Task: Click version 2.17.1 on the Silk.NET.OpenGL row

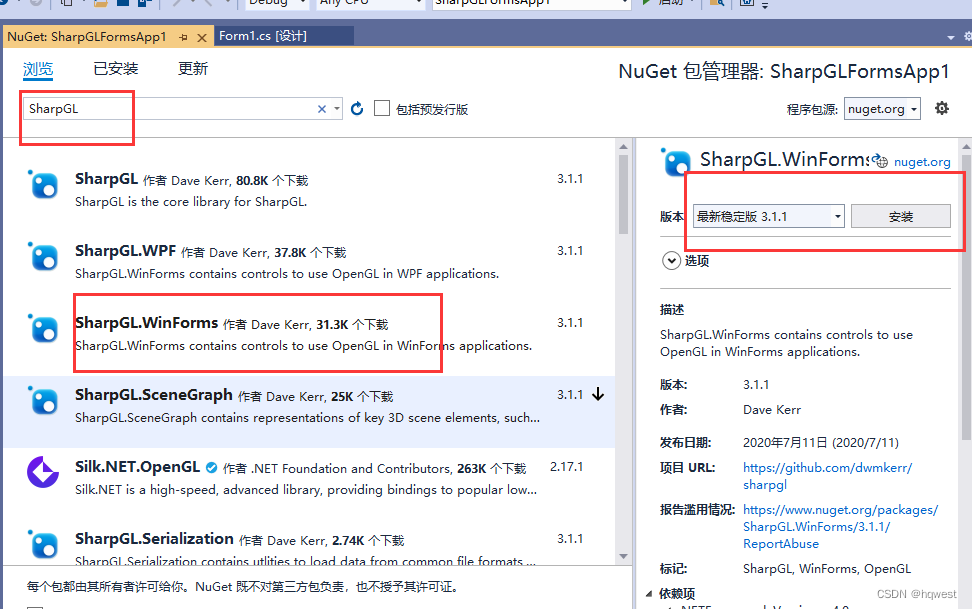Action: click(567, 466)
